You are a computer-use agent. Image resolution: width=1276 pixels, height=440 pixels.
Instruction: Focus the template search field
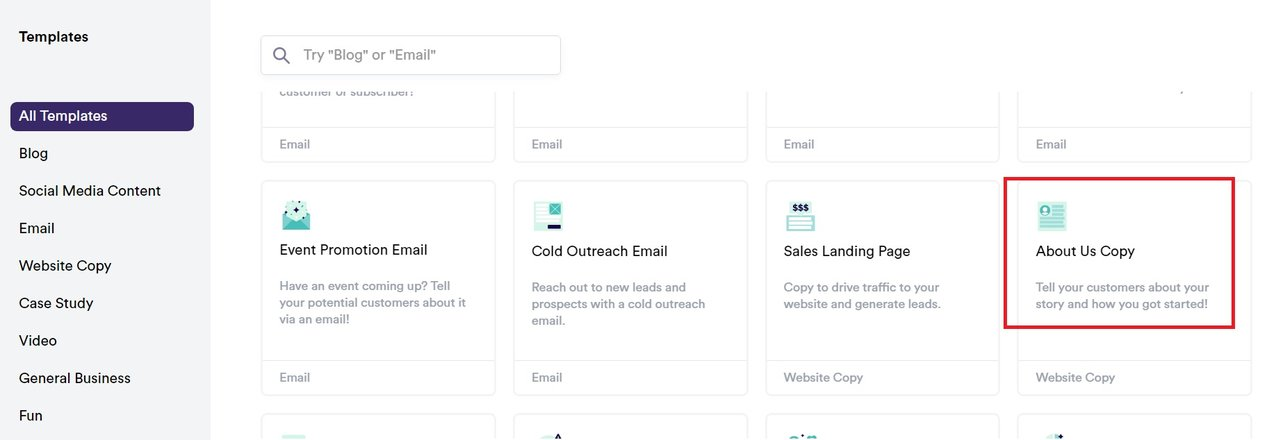pos(410,55)
